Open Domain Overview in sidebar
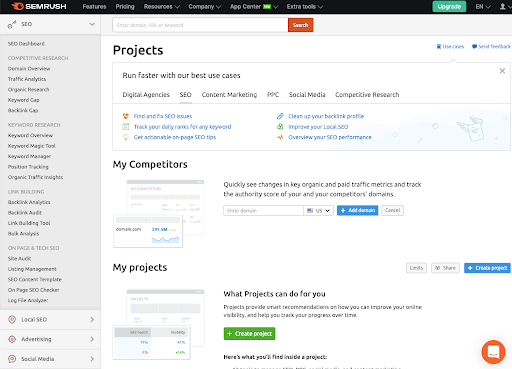 pyautogui.click(x=29, y=69)
